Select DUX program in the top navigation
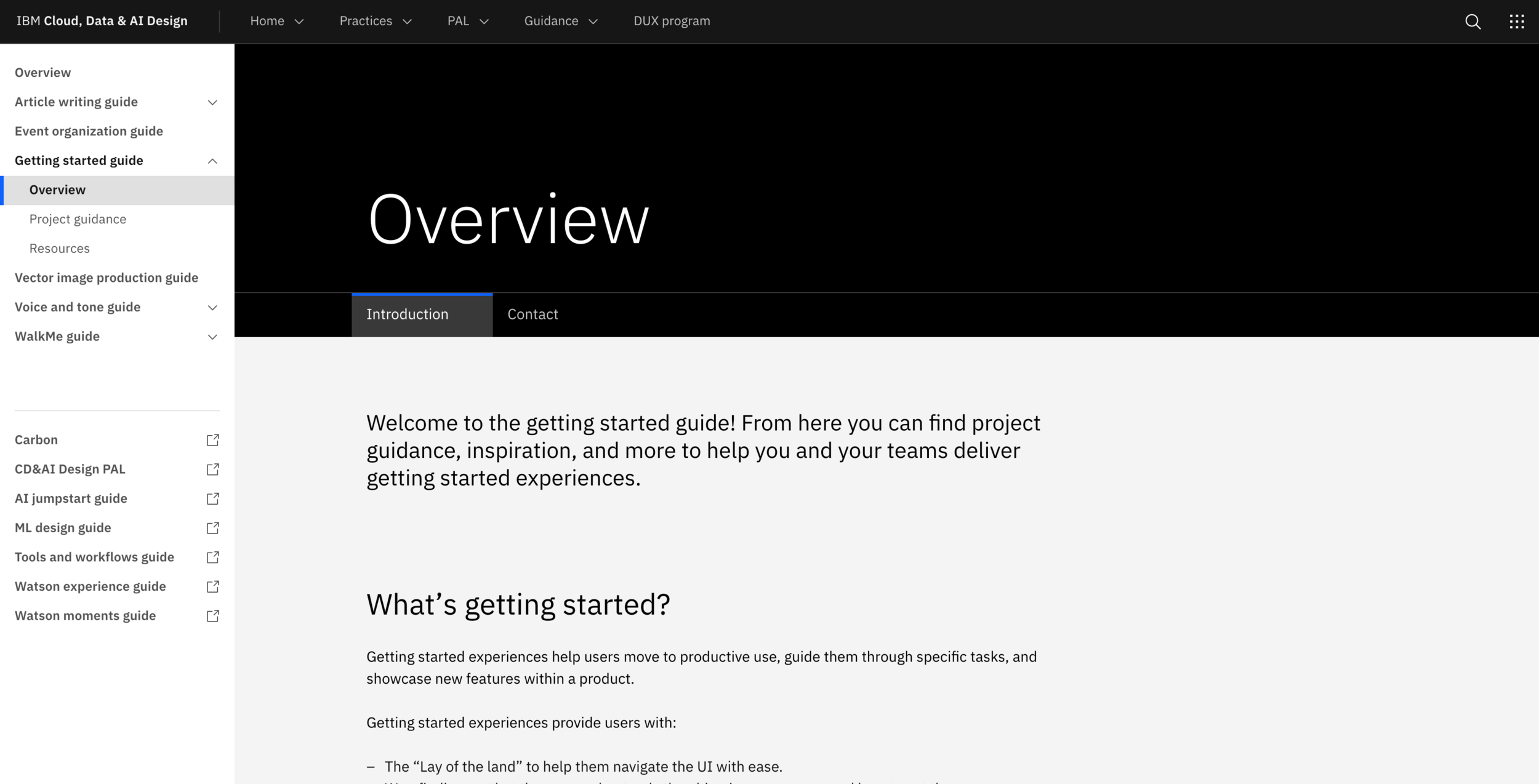Viewport: 1539px width, 784px height. [x=672, y=20]
